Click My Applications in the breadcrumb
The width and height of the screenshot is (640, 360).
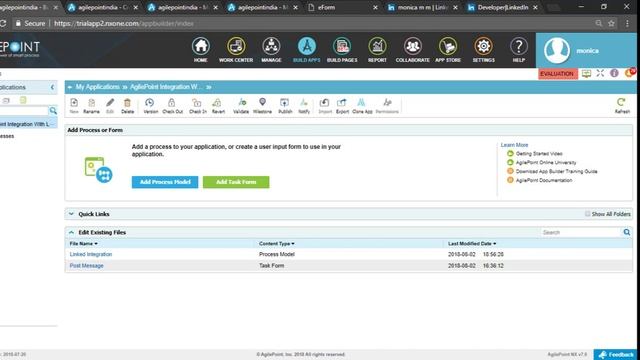coord(97,87)
